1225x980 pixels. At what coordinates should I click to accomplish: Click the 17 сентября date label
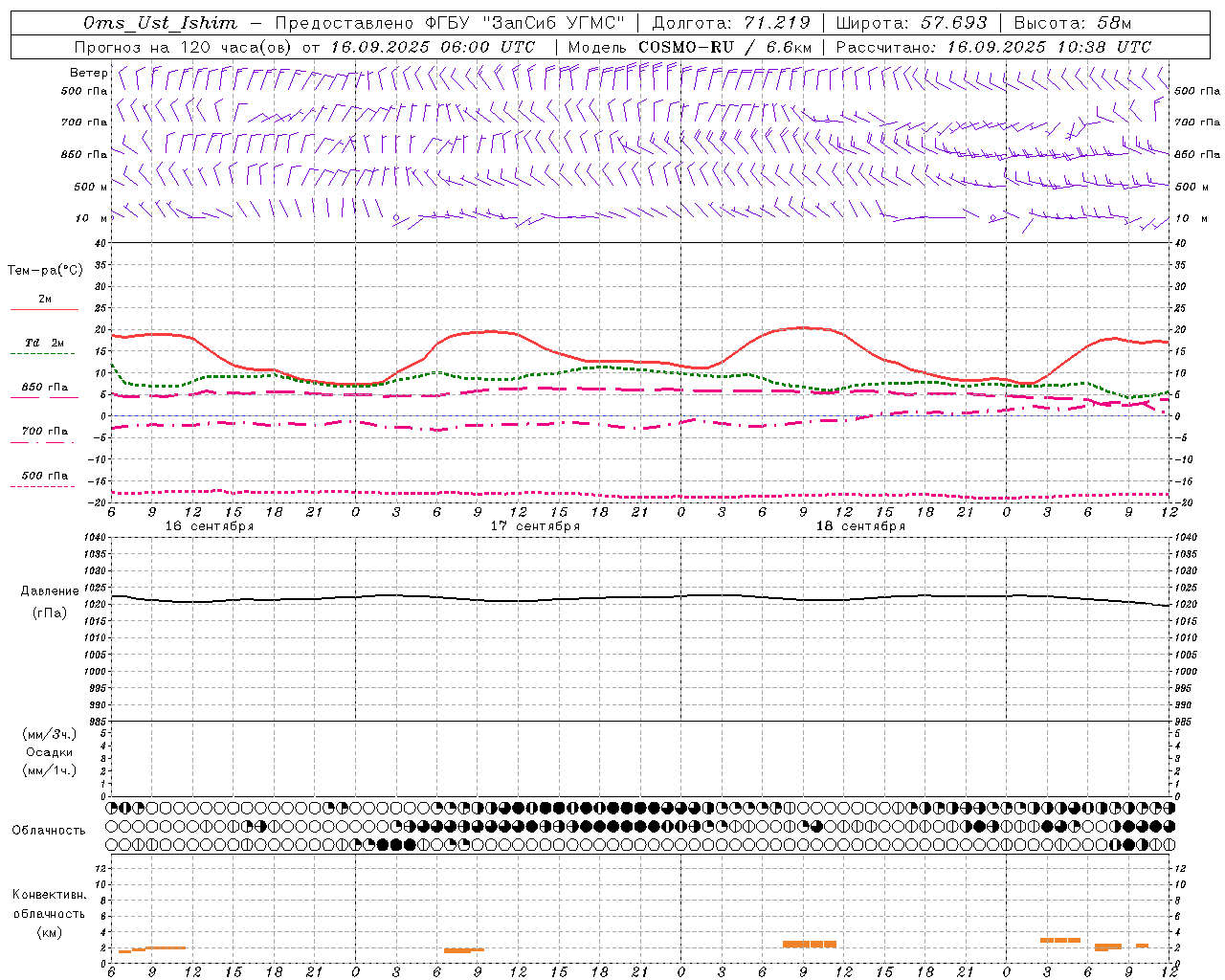click(x=535, y=526)
